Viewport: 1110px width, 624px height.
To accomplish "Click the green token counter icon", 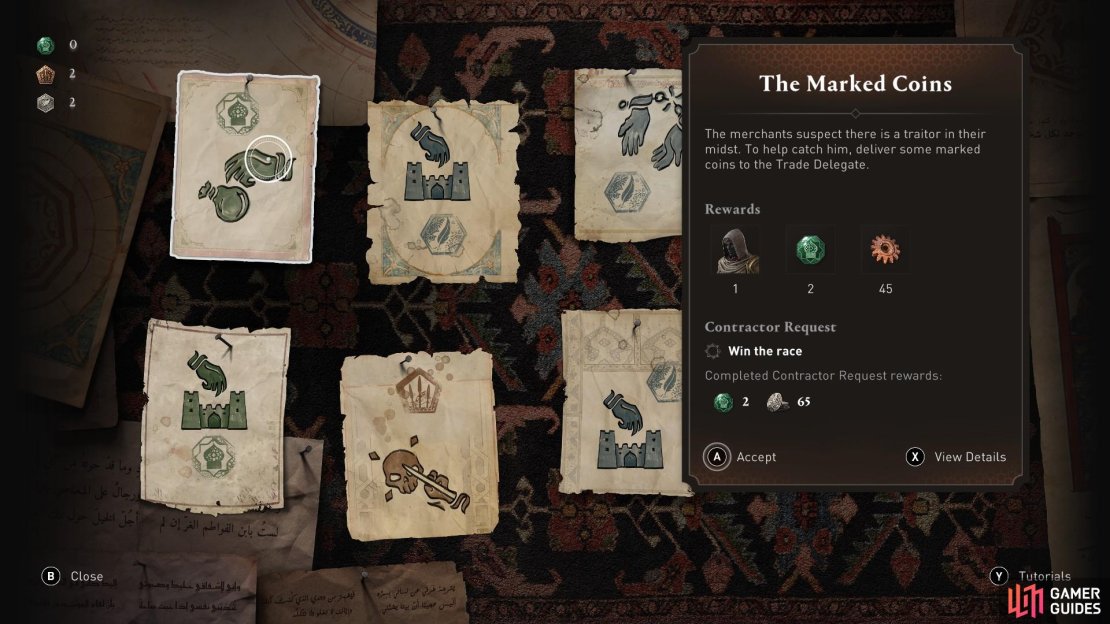I will point(45,45).
